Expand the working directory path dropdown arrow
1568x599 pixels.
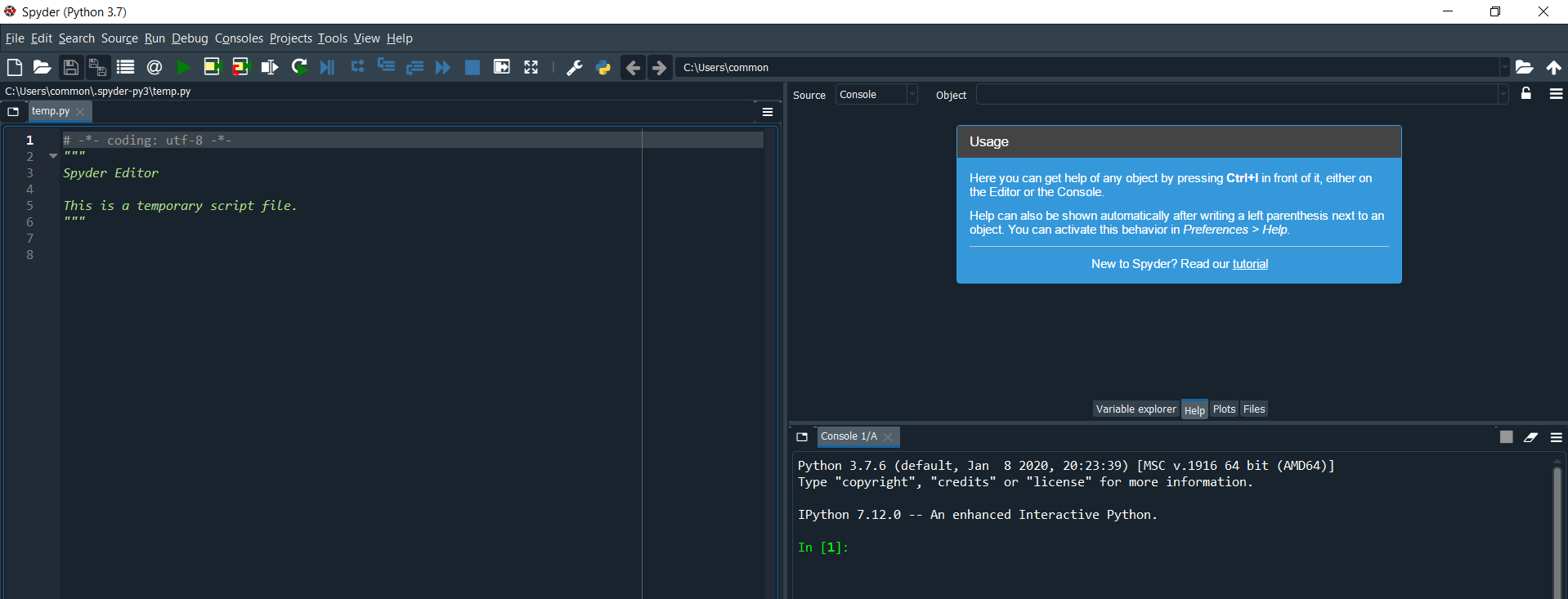[1503, 67]
